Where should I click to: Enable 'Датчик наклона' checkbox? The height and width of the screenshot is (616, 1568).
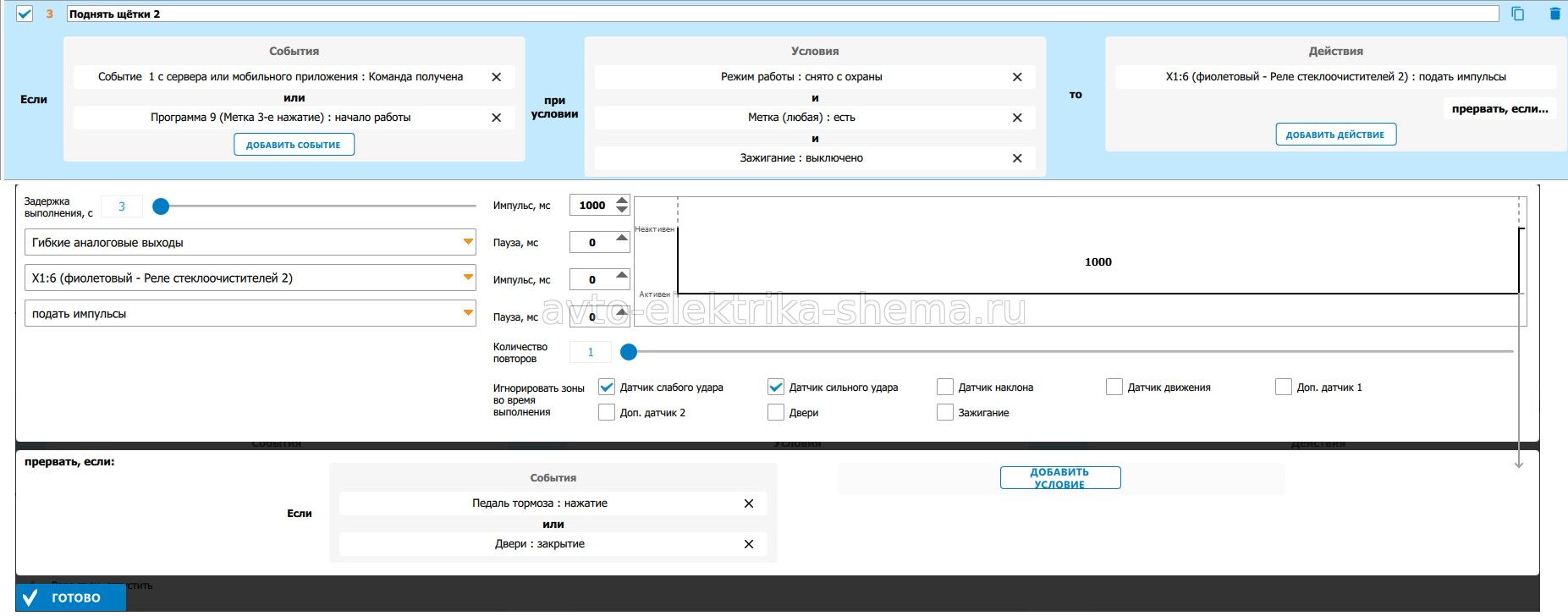tap(945, 388)
